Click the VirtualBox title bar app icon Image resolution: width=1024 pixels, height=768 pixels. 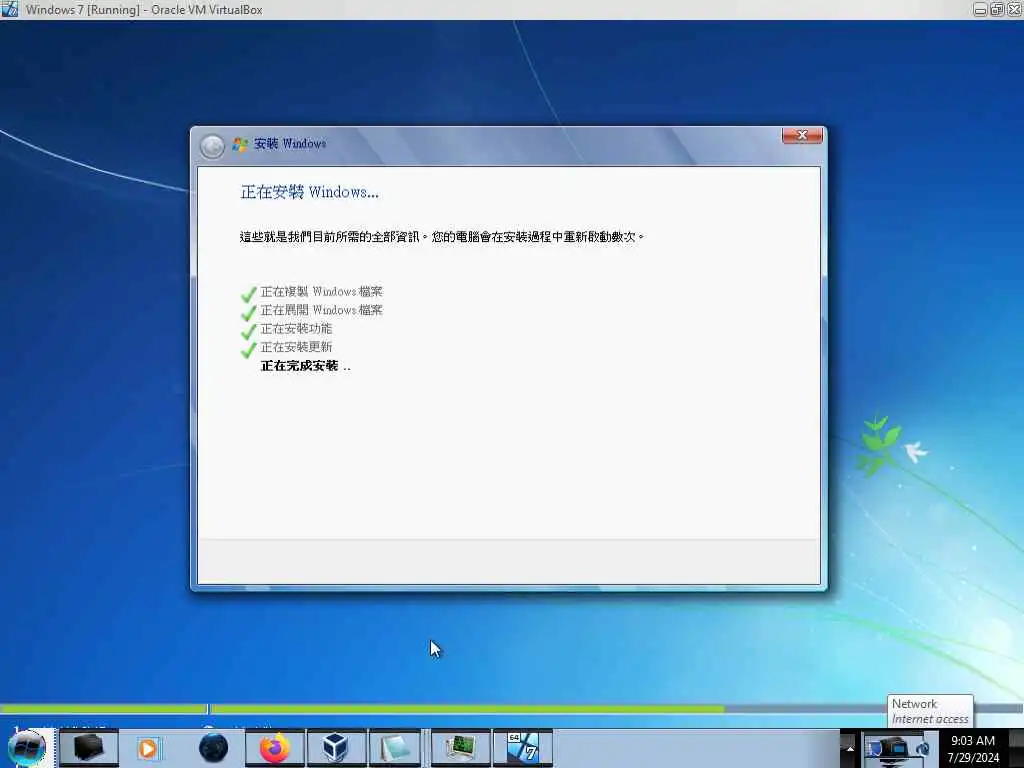coord(10,9)
